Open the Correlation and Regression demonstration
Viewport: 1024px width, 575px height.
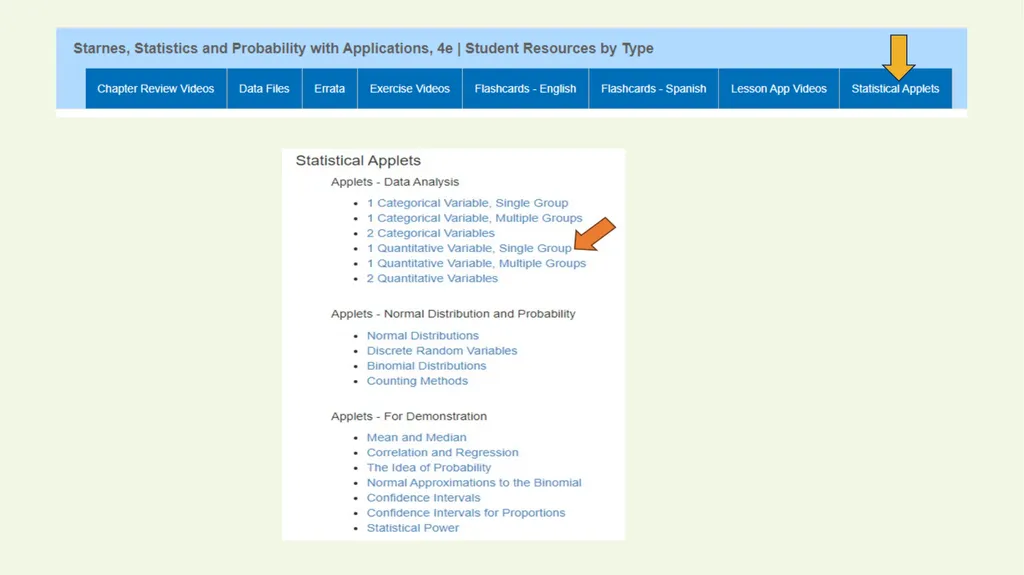point(442,453)
